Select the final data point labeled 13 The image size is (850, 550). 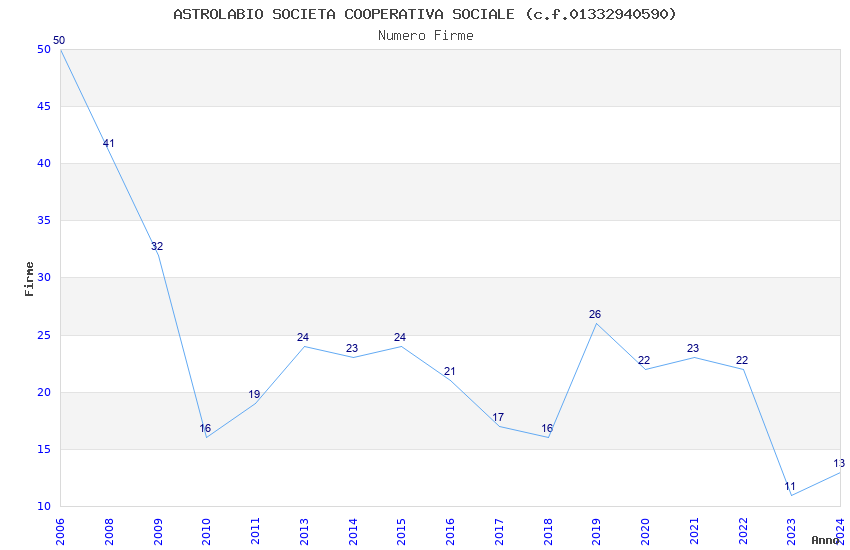click(839, 463)
